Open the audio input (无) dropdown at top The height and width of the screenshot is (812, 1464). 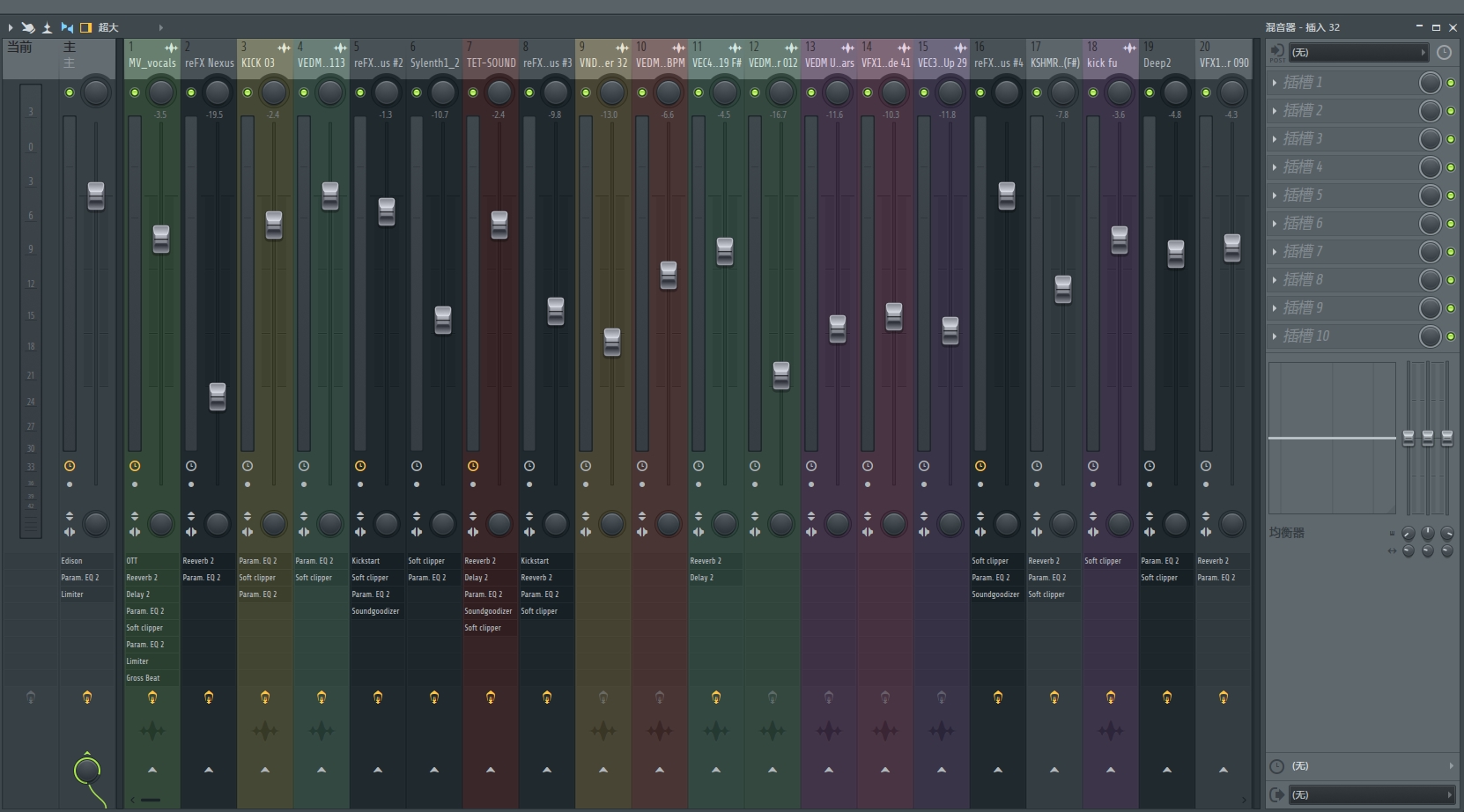1358,53
